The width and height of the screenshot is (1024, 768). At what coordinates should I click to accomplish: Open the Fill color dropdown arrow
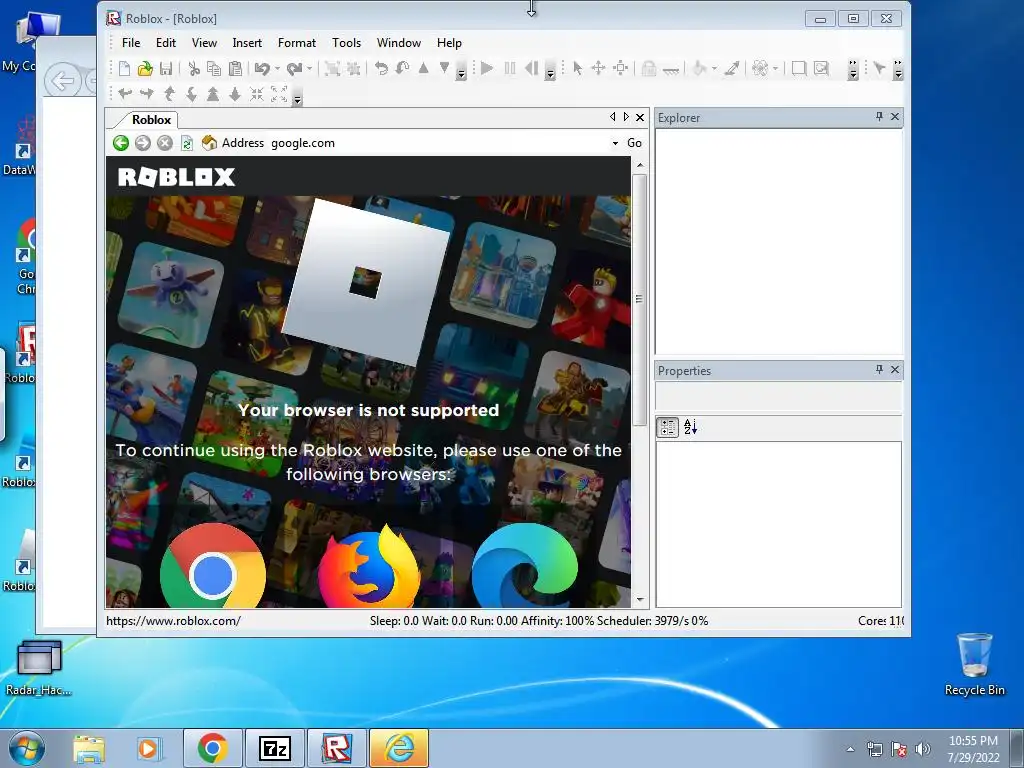pos(714,68)
